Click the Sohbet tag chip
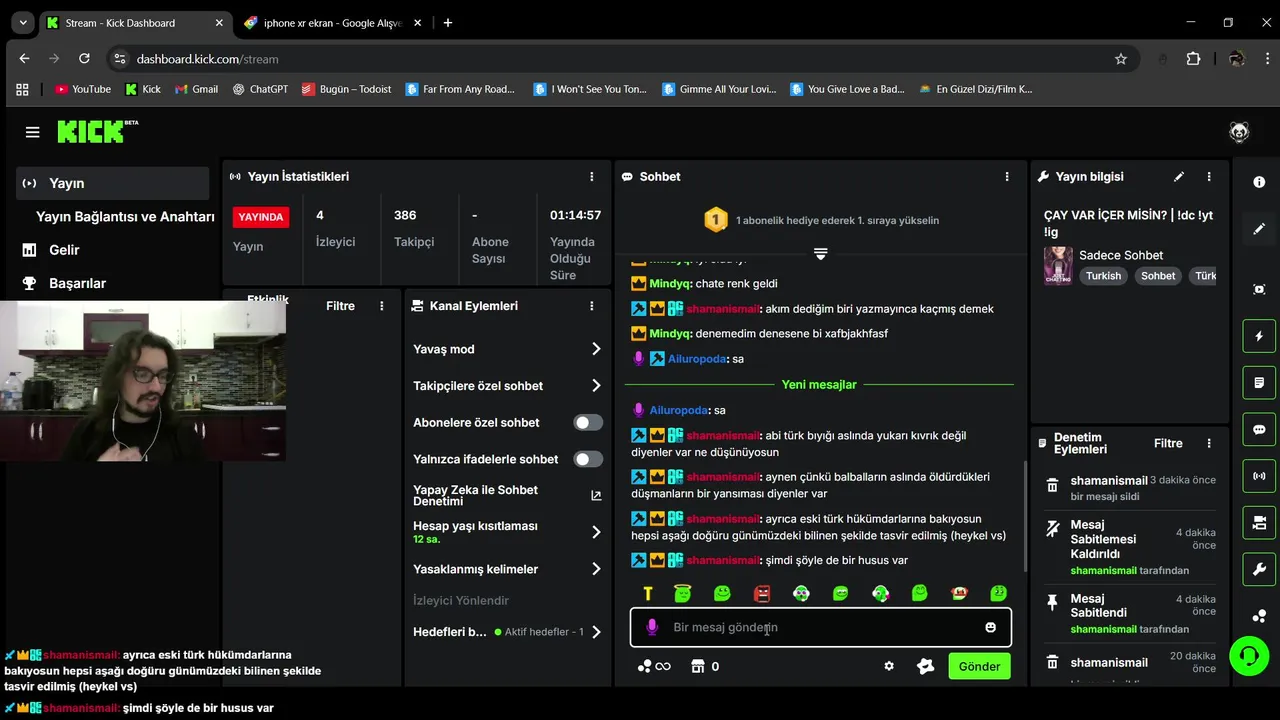This screenshot has height=720, width=1280. (x=1158, y=276)
